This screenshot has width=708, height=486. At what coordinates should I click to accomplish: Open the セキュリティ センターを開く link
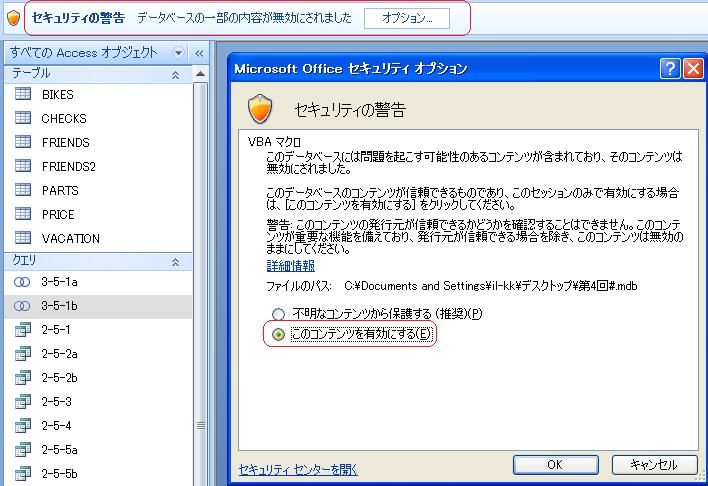click(x=298, y=470)
